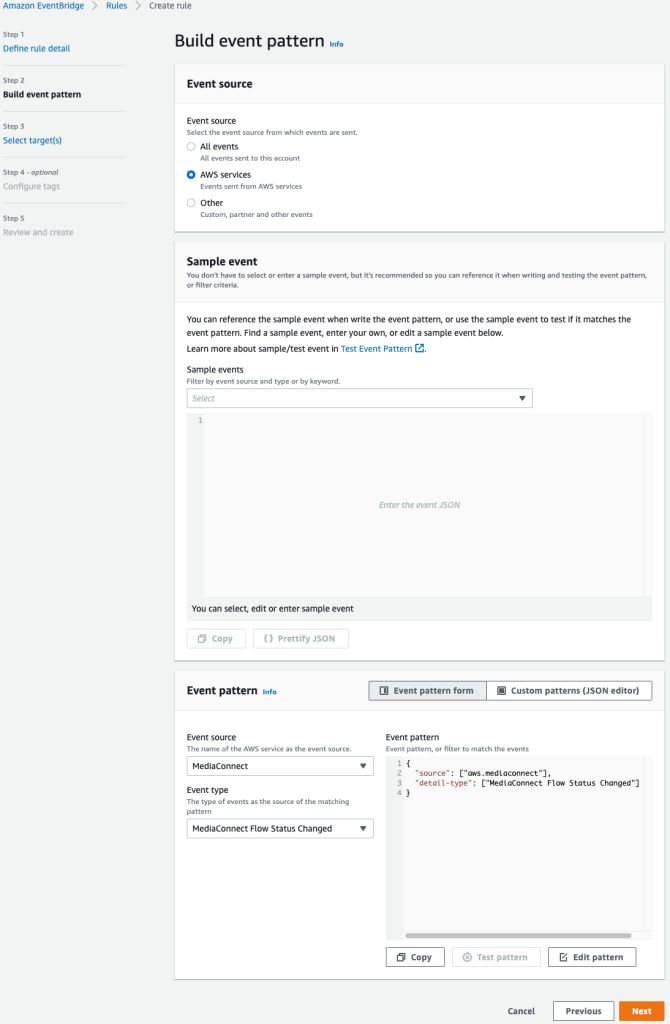Open the Rules breadcrumb link
The height and width of the screenshot is (1024, 670).
[x=116, y=6]
